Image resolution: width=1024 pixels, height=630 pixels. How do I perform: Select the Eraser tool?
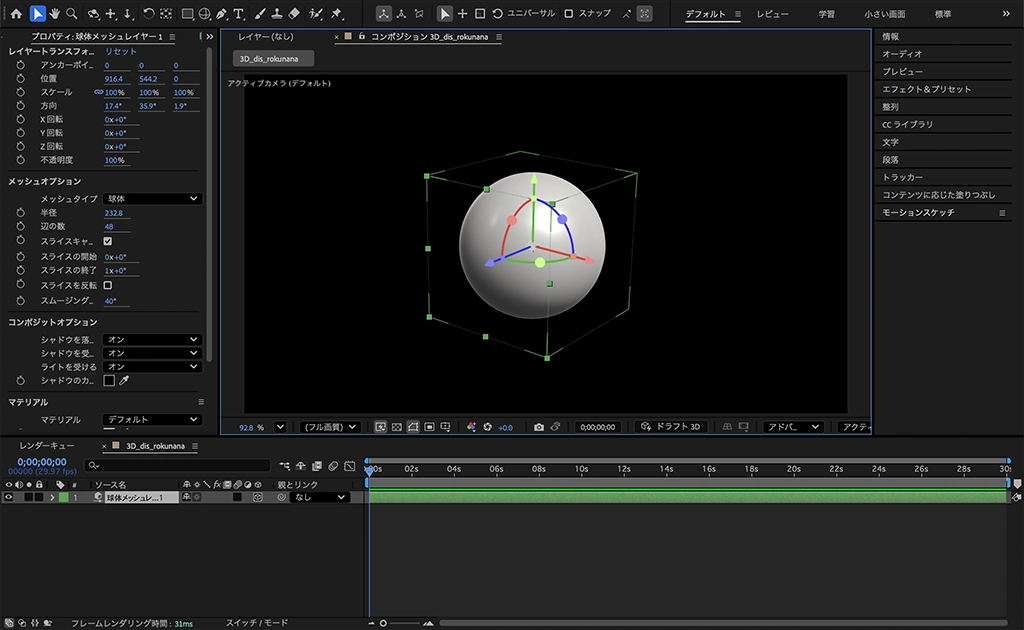[293, 14]
